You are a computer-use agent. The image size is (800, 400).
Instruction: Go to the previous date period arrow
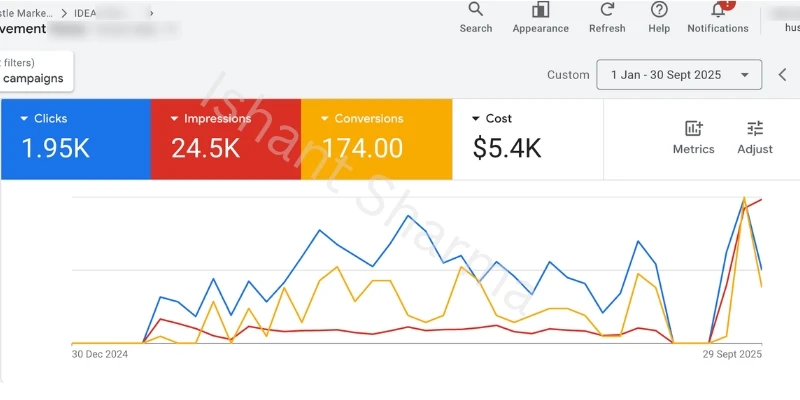point(783,75)
